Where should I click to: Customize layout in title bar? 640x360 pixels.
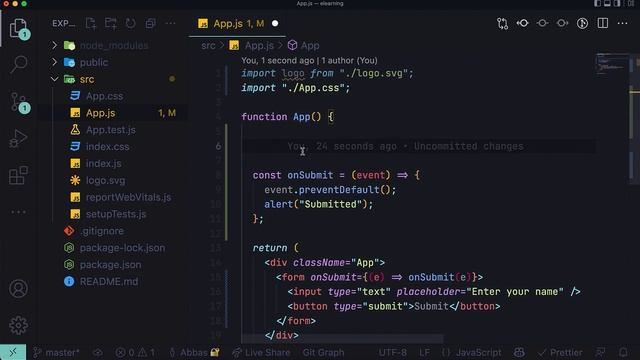pyautogui.click(x=631, y=4)
